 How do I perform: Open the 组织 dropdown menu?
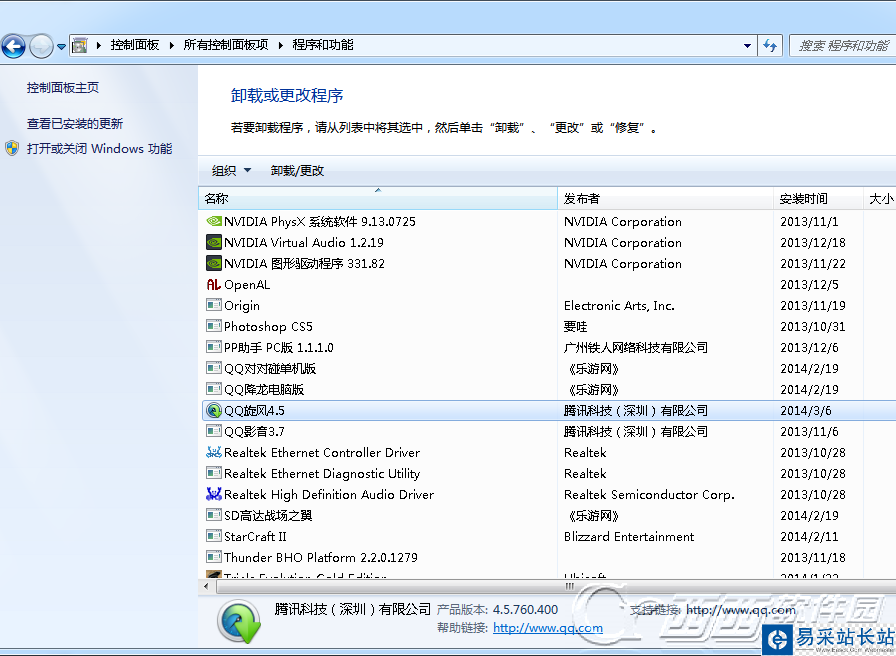tap(231, 170)
